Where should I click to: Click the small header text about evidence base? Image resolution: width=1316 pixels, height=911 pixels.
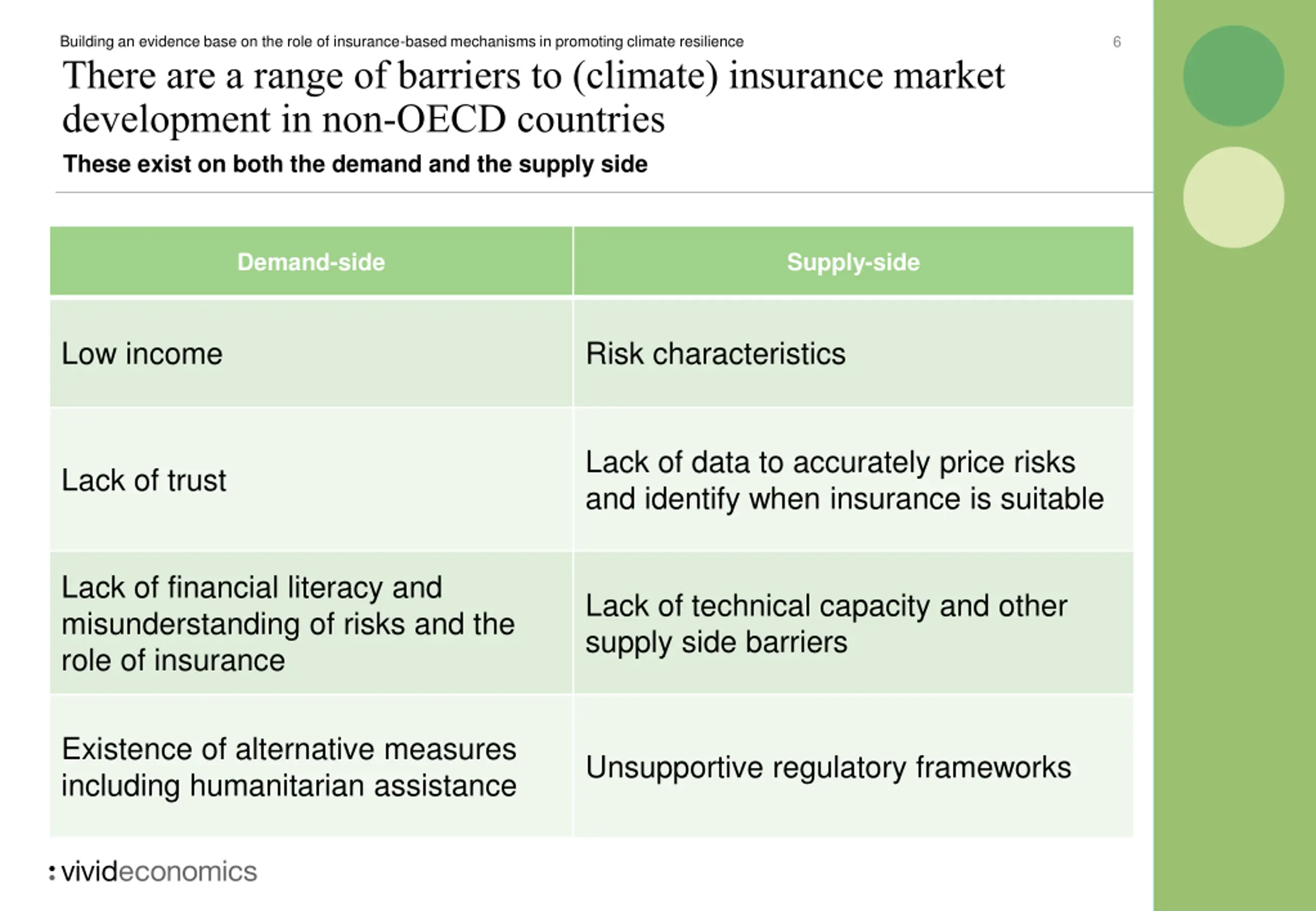tap(402, 42)
